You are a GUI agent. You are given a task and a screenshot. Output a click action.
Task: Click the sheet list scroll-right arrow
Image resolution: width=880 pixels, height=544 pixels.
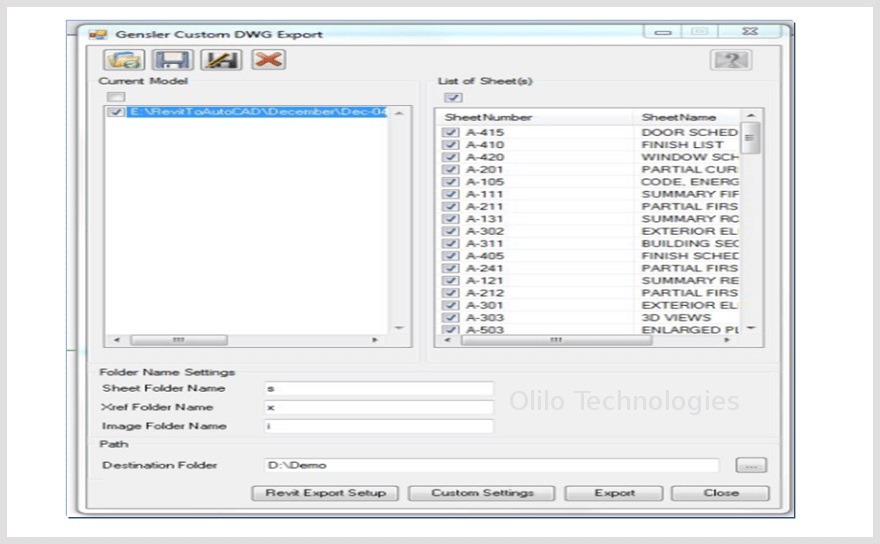click(727, 340)
